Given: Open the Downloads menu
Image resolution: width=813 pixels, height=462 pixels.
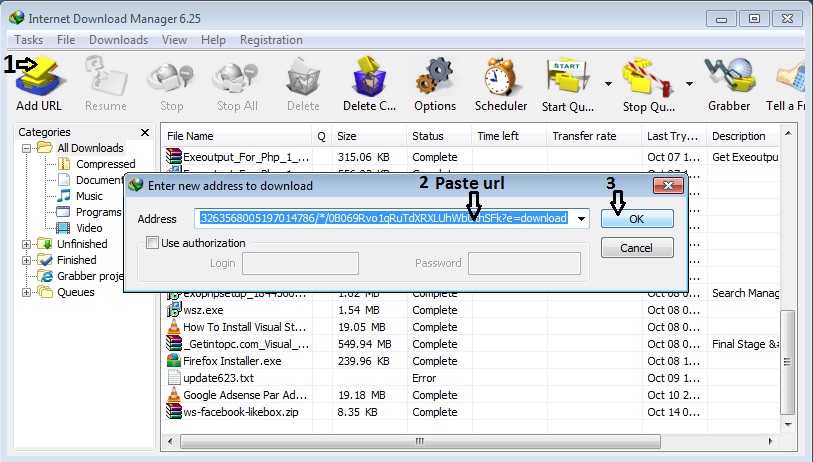Looking at the screenshot, I should 118,40.
